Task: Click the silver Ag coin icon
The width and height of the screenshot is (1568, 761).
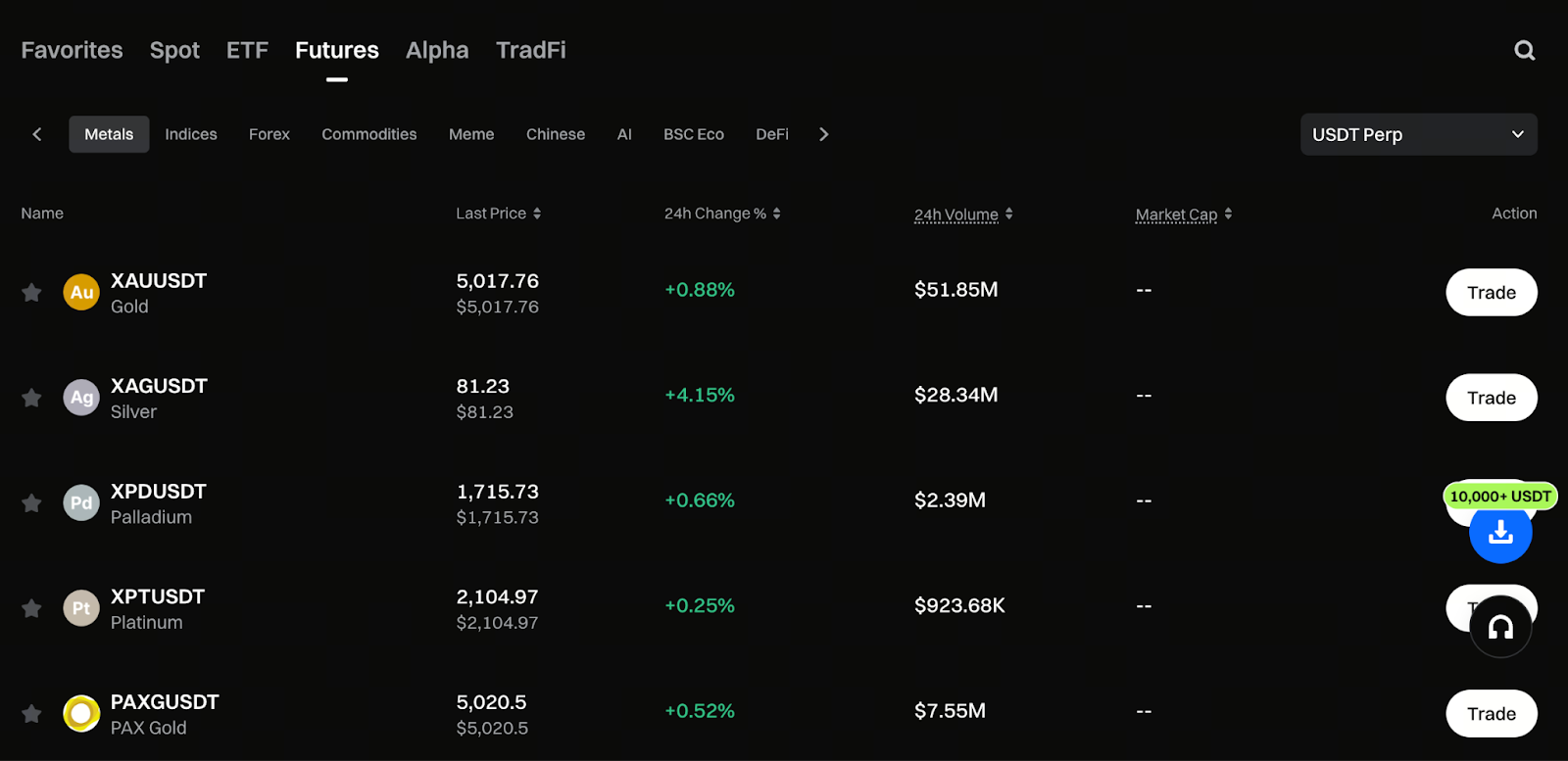Action: (x=81, y=398)
